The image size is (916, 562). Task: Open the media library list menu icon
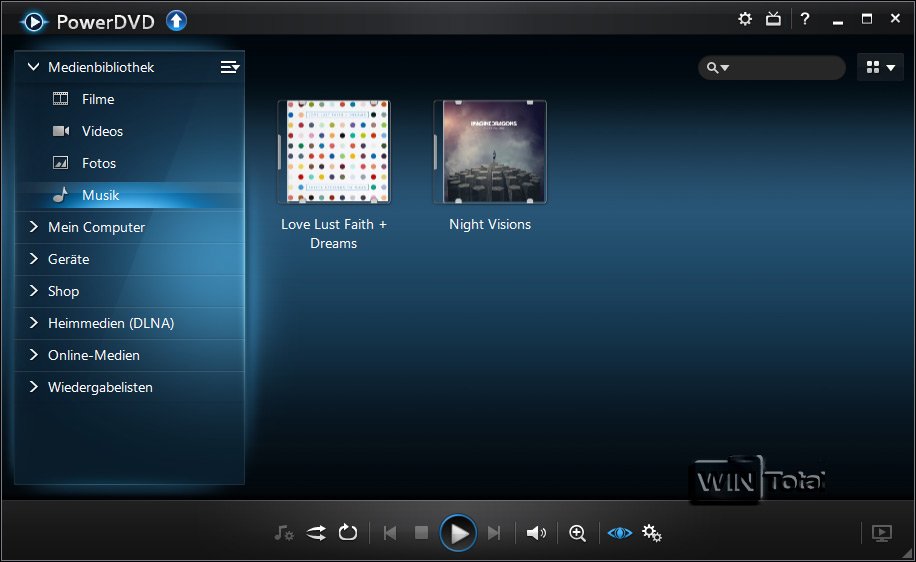coord(230,67)
